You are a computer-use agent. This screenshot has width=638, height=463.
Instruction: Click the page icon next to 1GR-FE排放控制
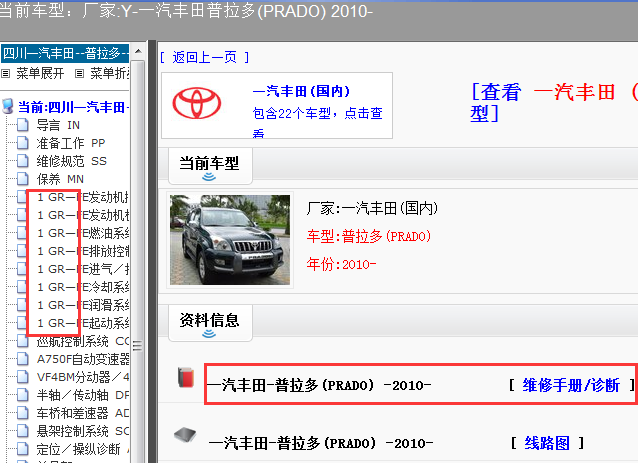click(x=22, y=251)
